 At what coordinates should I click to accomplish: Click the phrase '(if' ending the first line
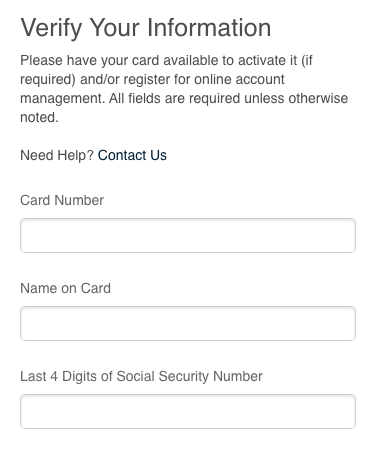pos(307,61)
